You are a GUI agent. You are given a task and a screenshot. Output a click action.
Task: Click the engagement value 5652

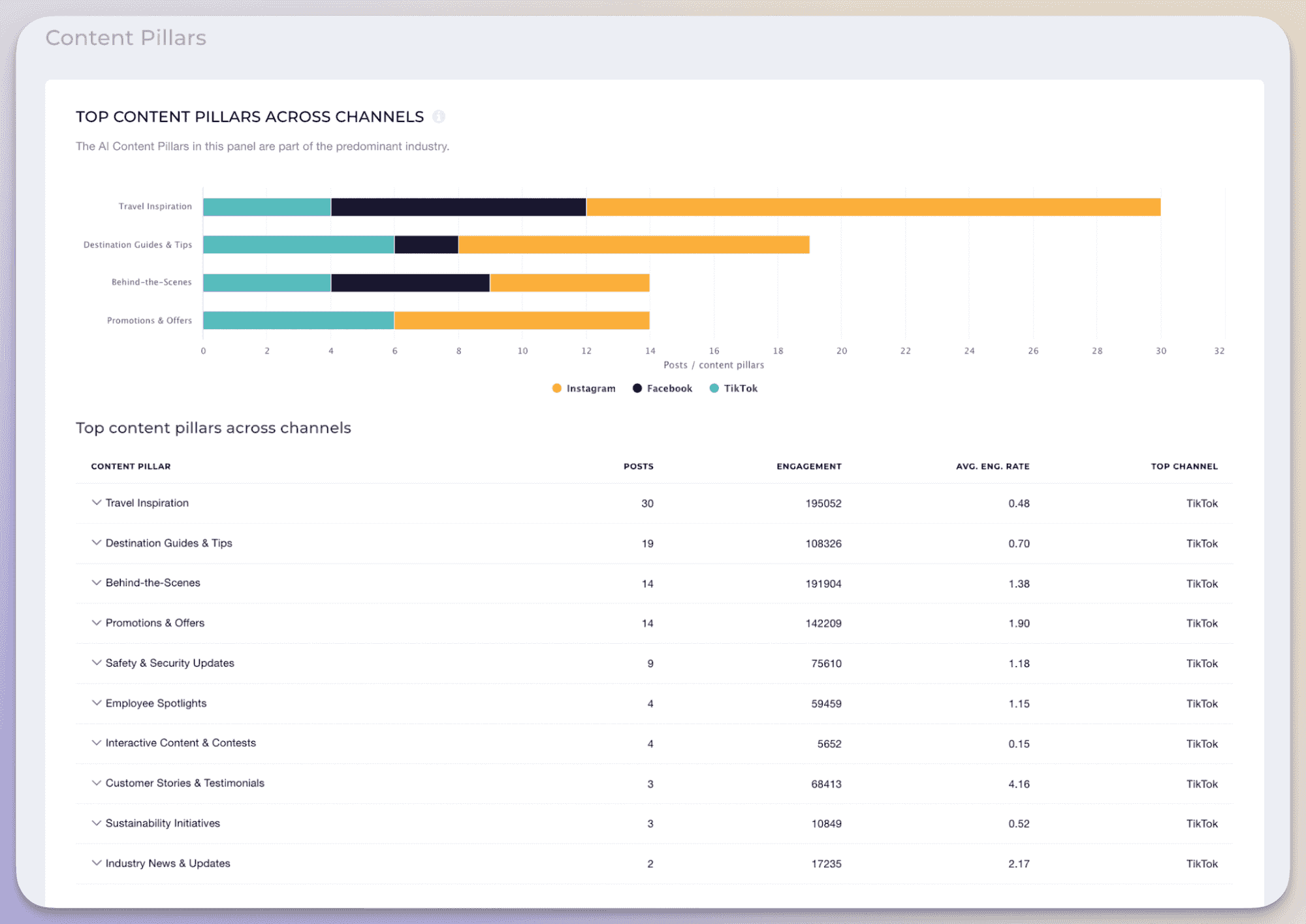point(829,744)
